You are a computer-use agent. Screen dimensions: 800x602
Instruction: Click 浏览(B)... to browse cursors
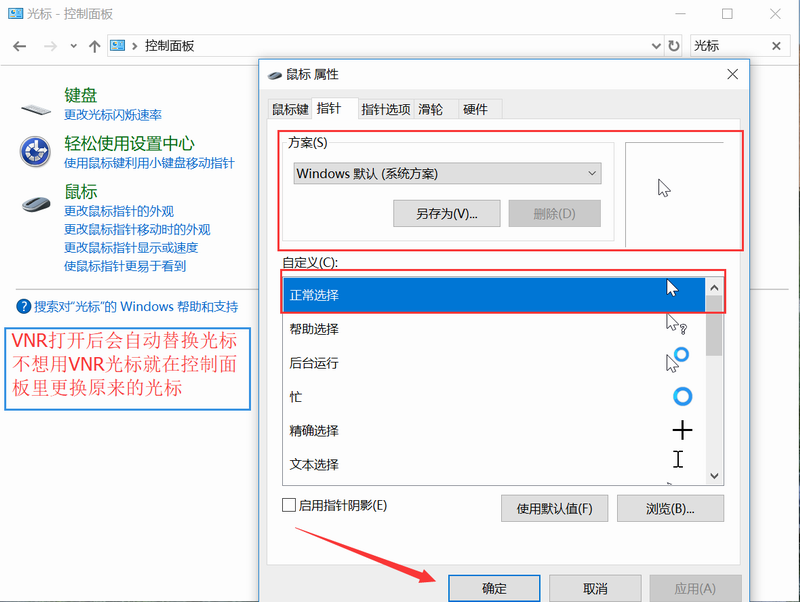[x=670, y=508]
